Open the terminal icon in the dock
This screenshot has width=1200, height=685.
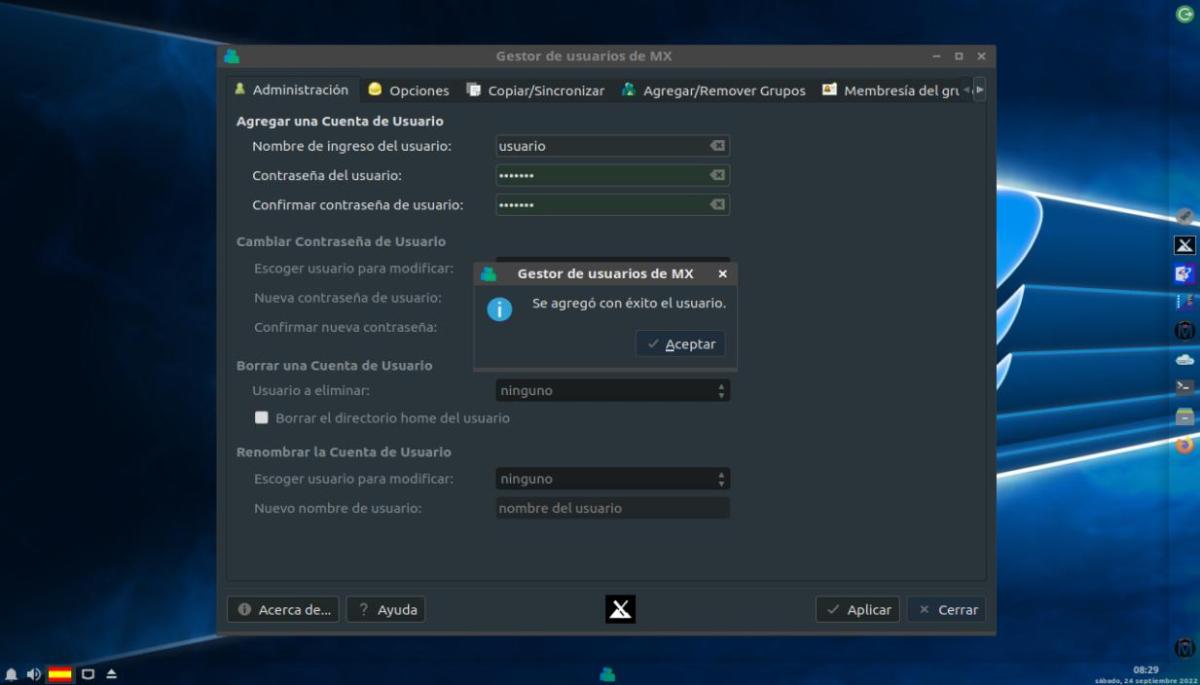[x=1185, y=386]
